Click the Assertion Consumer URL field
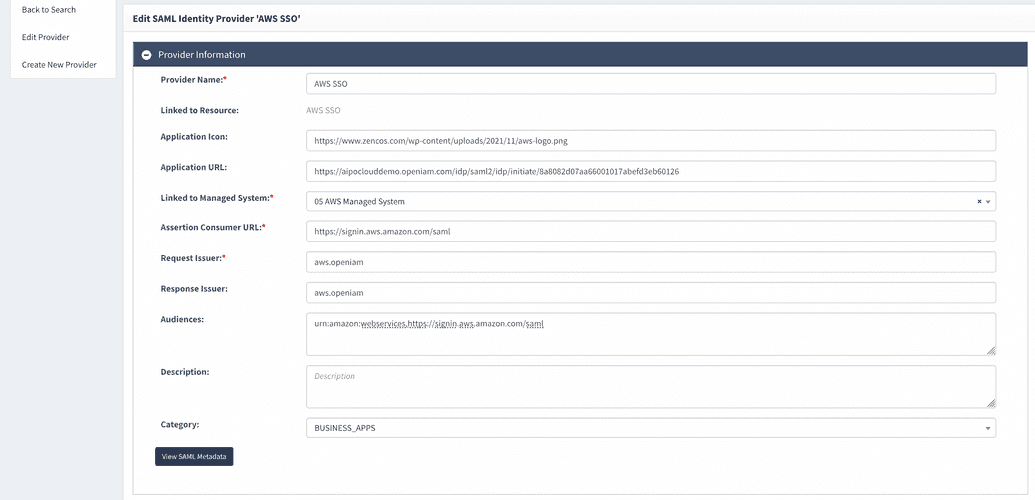 pos(651,232)
